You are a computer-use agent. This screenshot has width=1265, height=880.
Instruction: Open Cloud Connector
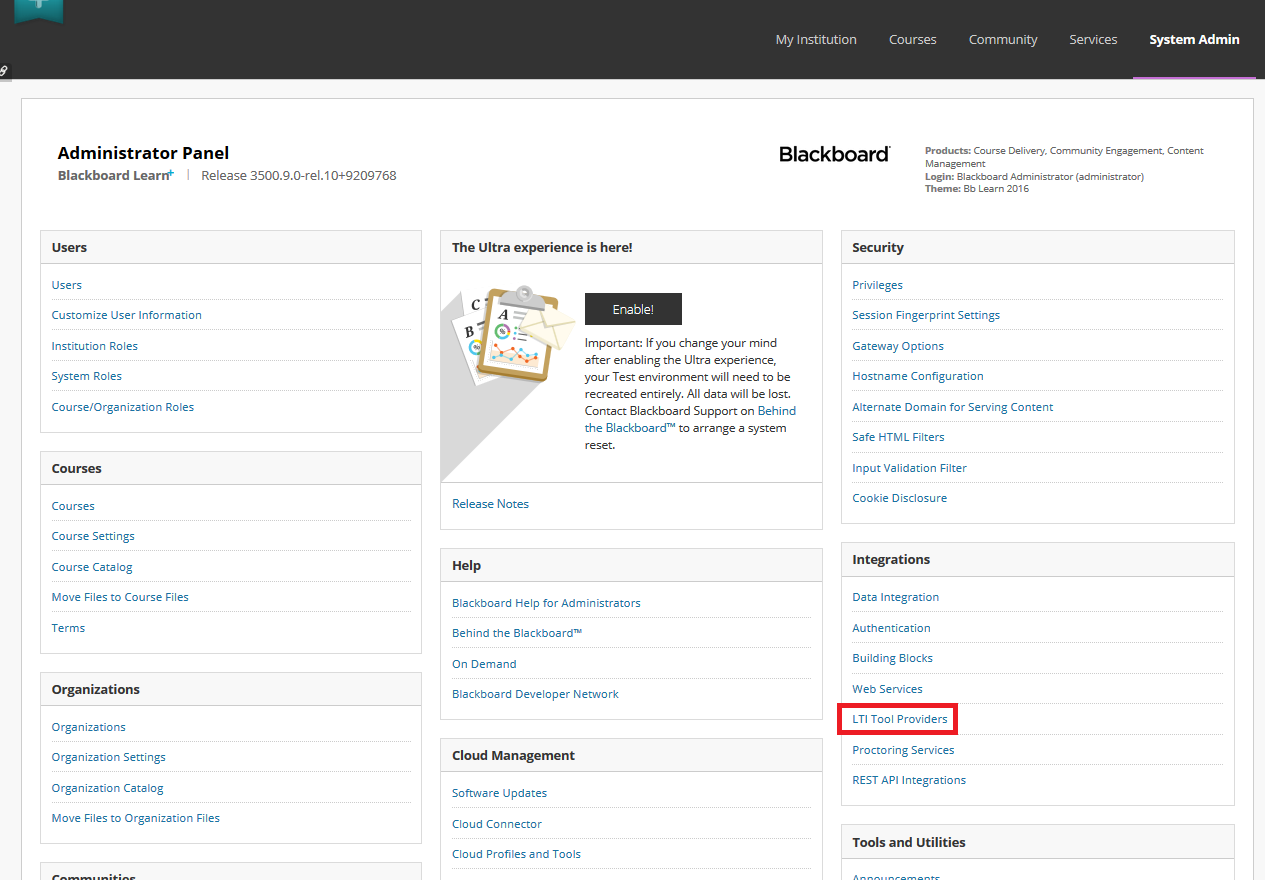[497, 824]
